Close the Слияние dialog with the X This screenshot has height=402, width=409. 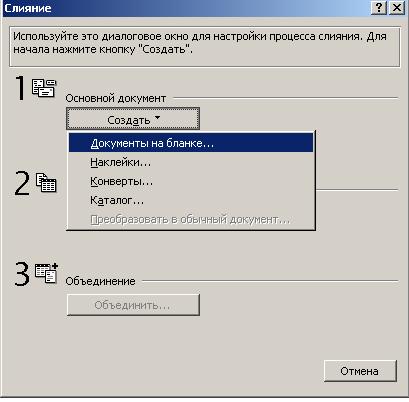tap(397, 8)
